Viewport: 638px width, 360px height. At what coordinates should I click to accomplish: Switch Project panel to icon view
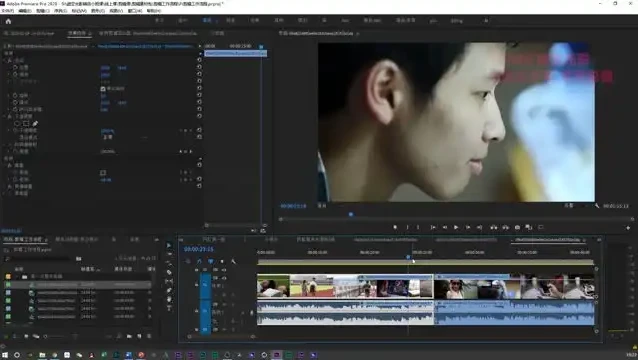pyautogui.click(x=26, y=336)
